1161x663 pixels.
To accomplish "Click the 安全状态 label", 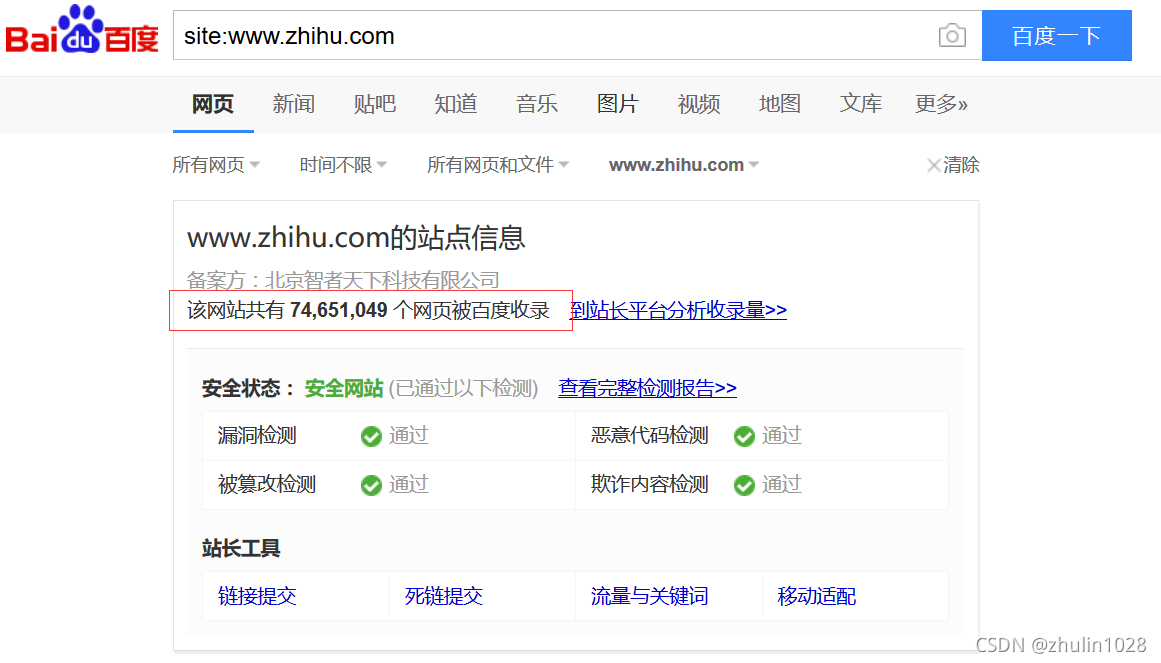I will [x=249, y=388].
